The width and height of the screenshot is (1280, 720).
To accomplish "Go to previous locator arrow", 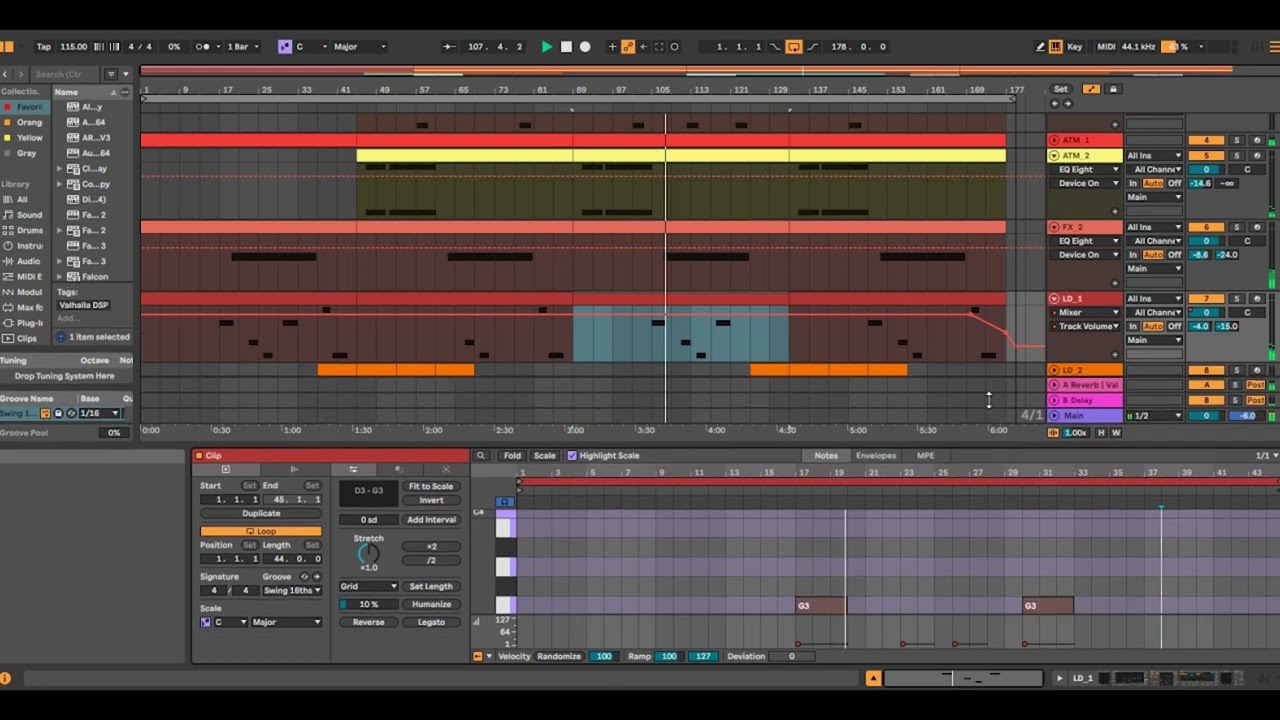I will tap(1055, 104).
